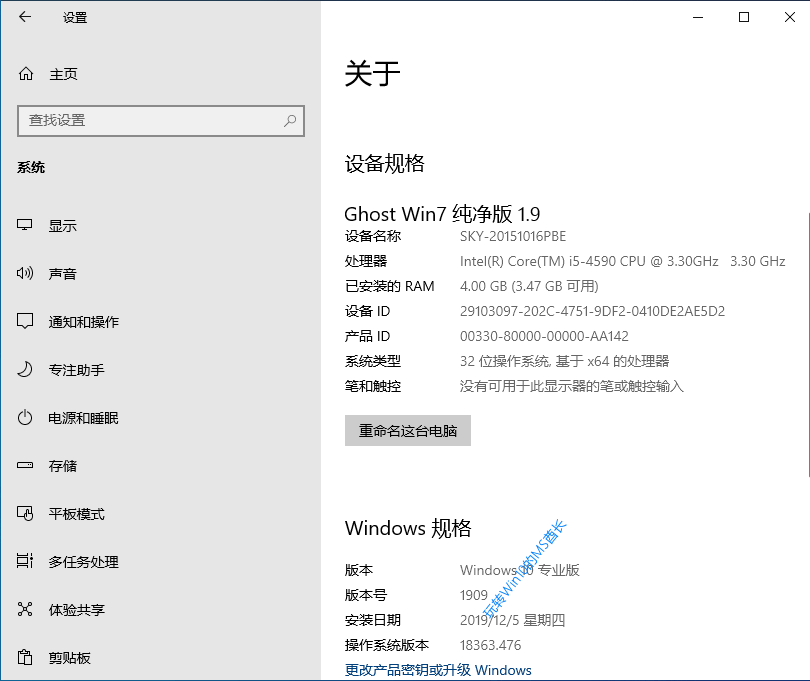Click system type 32 位操作系统 text

pos(565,361)
